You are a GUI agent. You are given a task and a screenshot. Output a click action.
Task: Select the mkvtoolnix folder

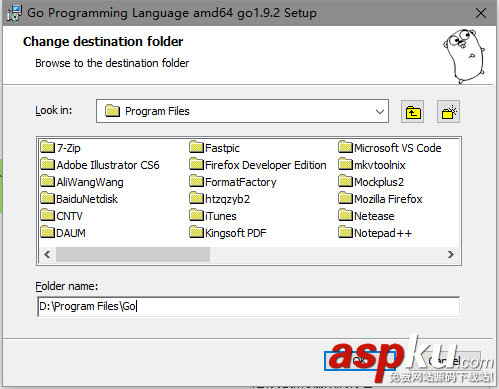pyautogui.click(x=372, y=165)
